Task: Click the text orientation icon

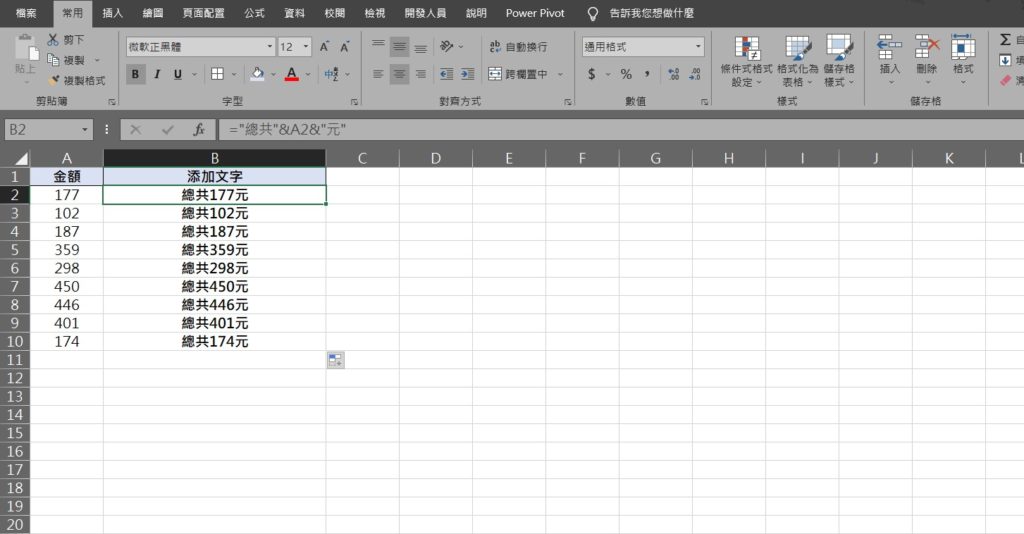Action: (x=447, y=46)
